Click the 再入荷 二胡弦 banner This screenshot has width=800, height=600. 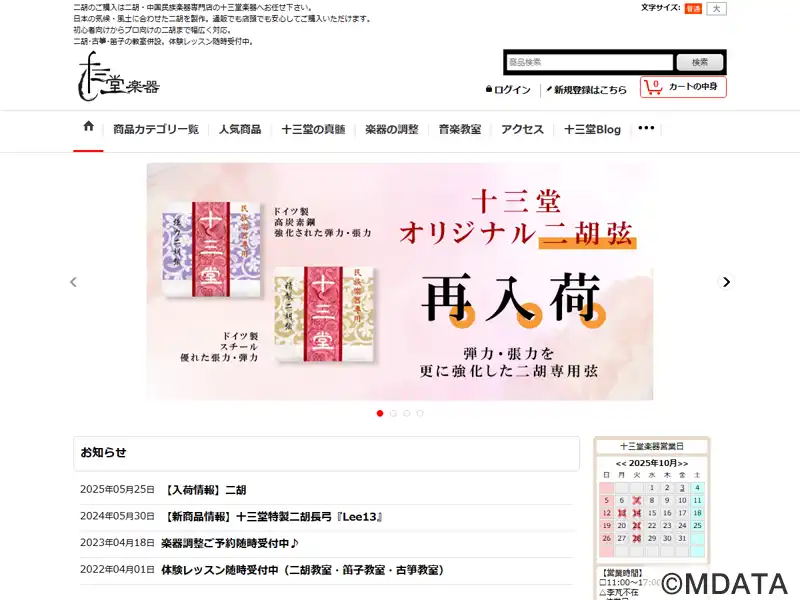(399, 282)
